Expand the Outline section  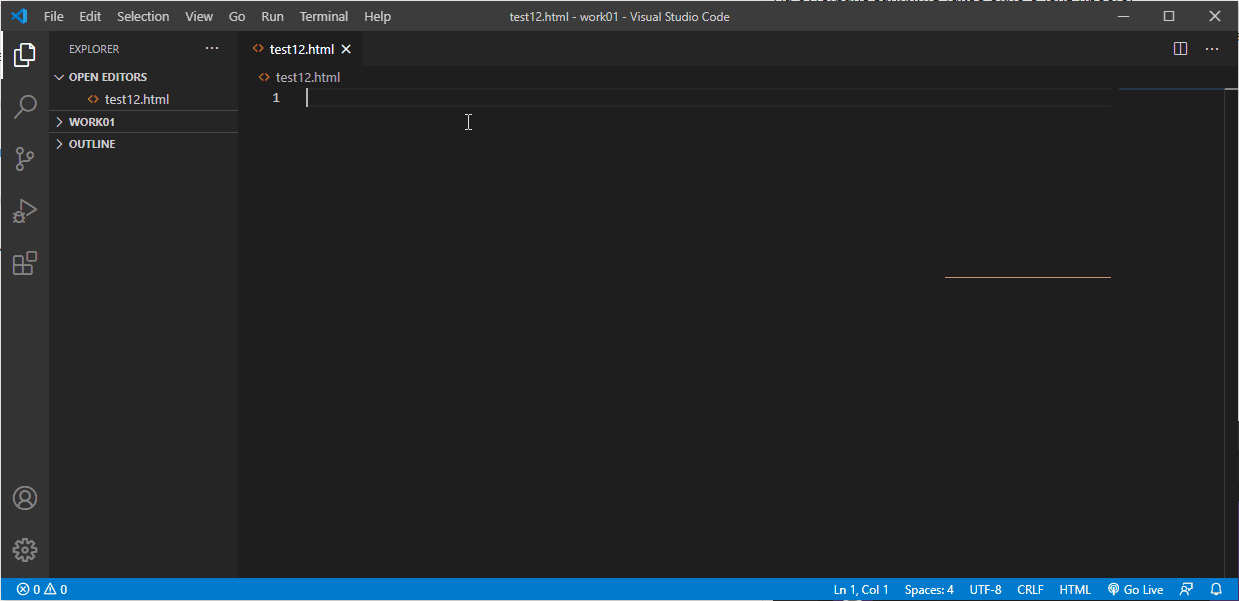tap(92, 144)
